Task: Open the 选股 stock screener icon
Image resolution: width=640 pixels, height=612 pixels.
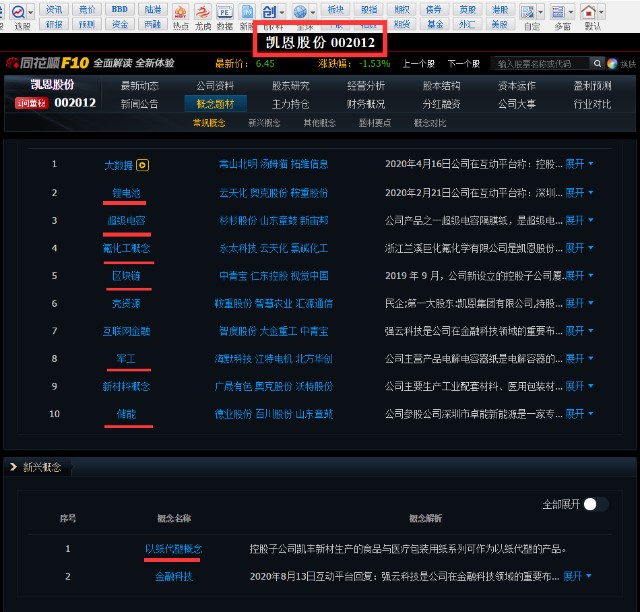Action: (x=18, y=12)
